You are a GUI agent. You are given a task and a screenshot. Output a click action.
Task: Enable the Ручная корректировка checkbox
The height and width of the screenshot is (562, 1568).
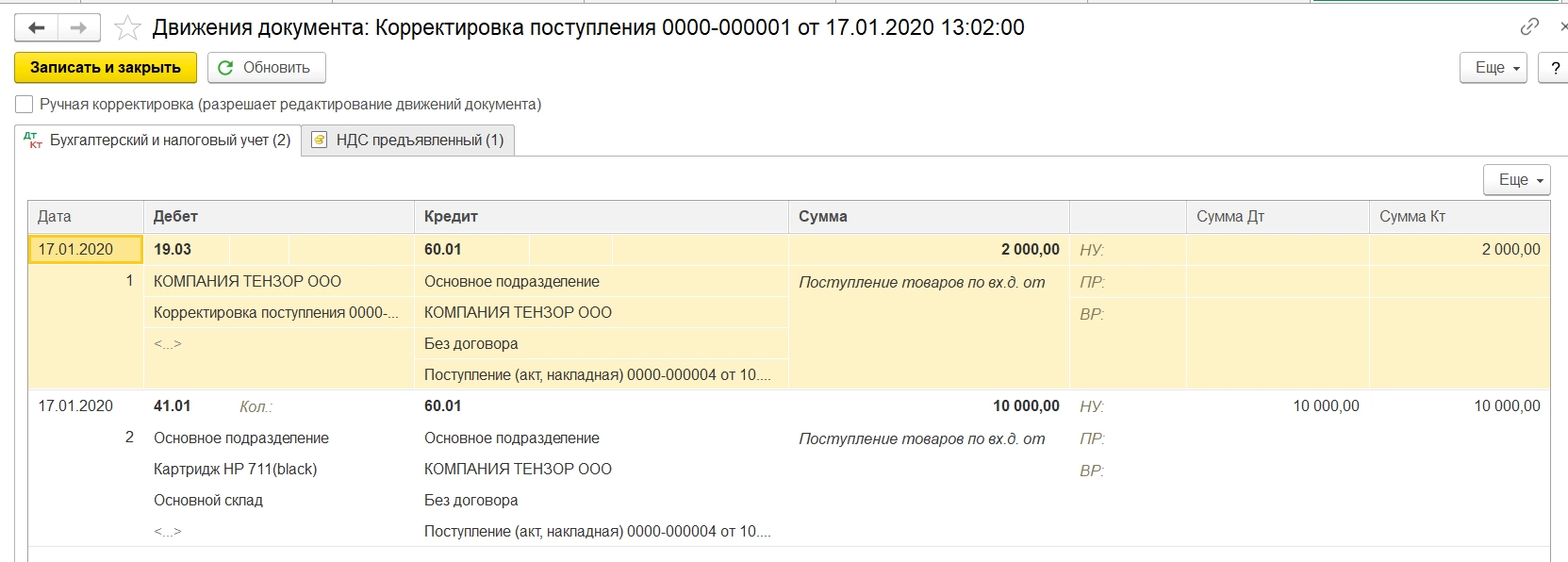[x=25, y=105]
